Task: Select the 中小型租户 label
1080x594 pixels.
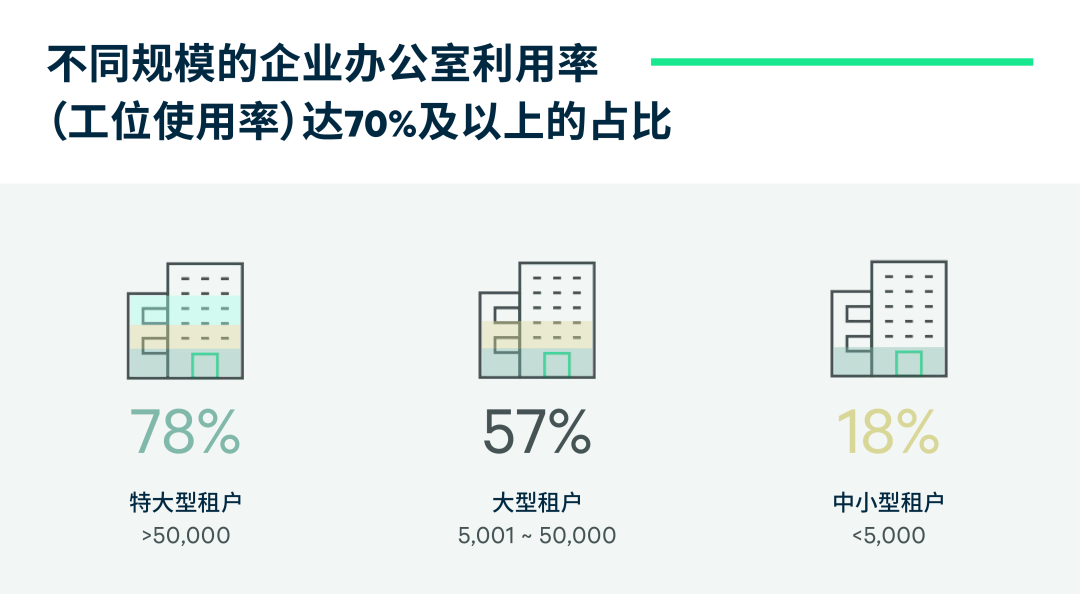Action: 888,502
